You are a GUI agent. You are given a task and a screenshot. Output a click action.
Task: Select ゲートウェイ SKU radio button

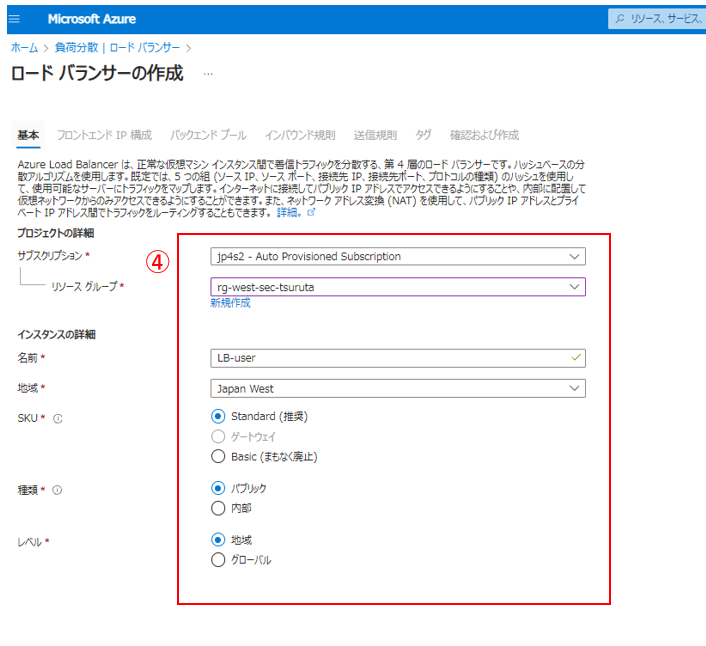click(218, 436)
